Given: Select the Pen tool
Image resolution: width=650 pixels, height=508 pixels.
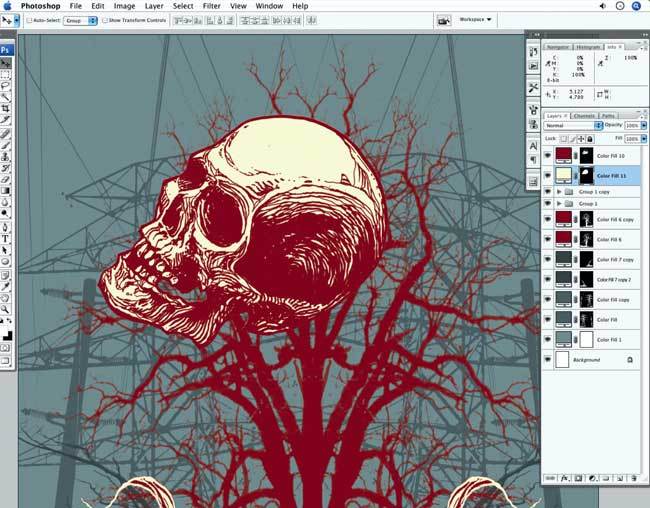Looking at the screenshot, I should pos(6,228).
